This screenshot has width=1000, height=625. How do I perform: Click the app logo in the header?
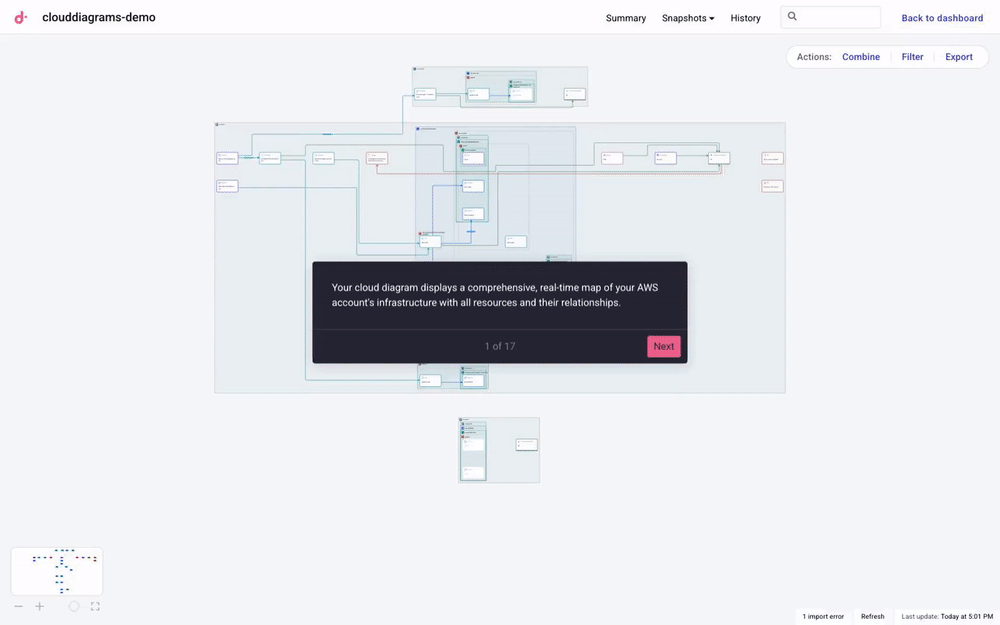coord(20,17)
